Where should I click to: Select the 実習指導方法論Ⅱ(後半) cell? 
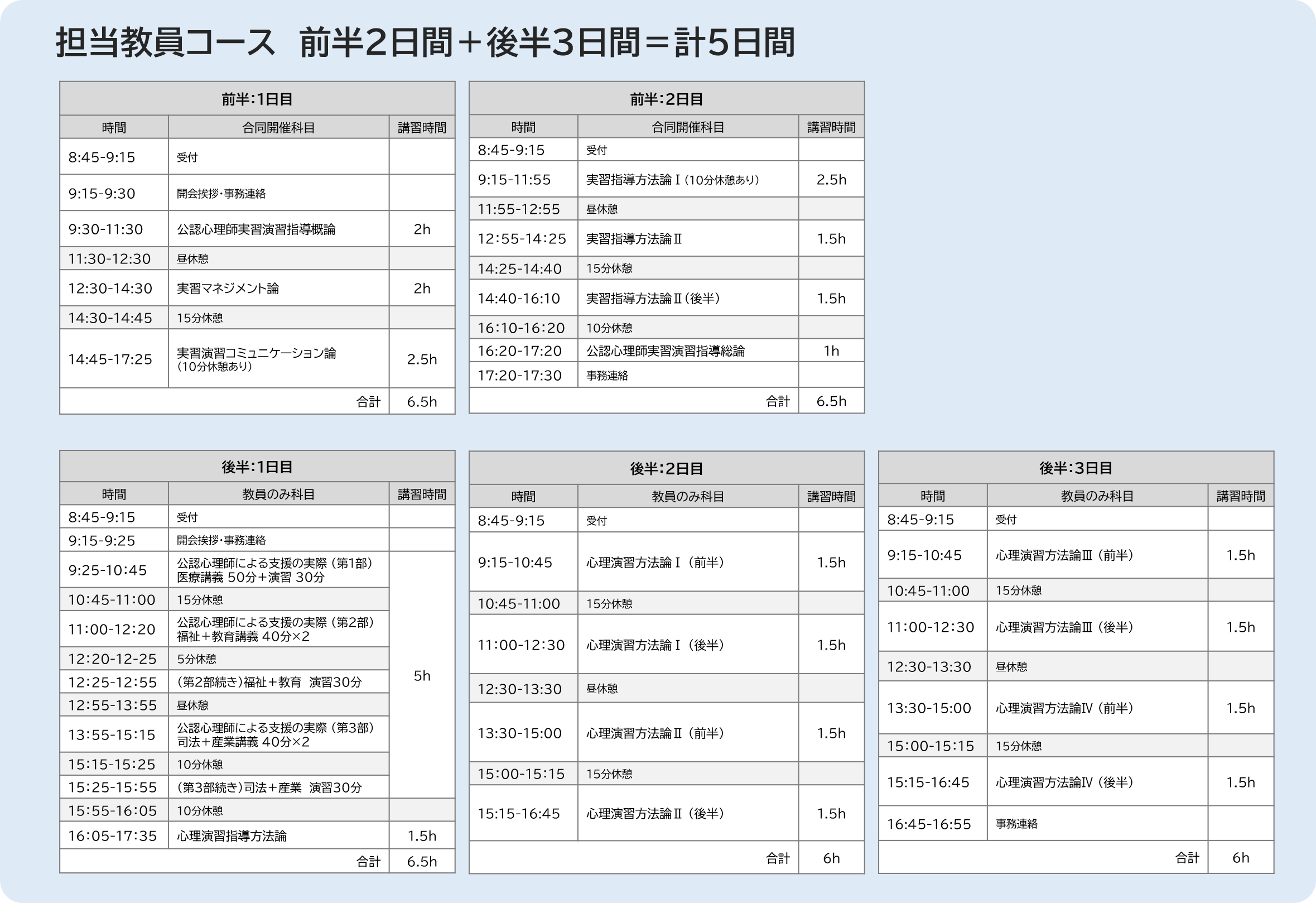tap(688, 297)
